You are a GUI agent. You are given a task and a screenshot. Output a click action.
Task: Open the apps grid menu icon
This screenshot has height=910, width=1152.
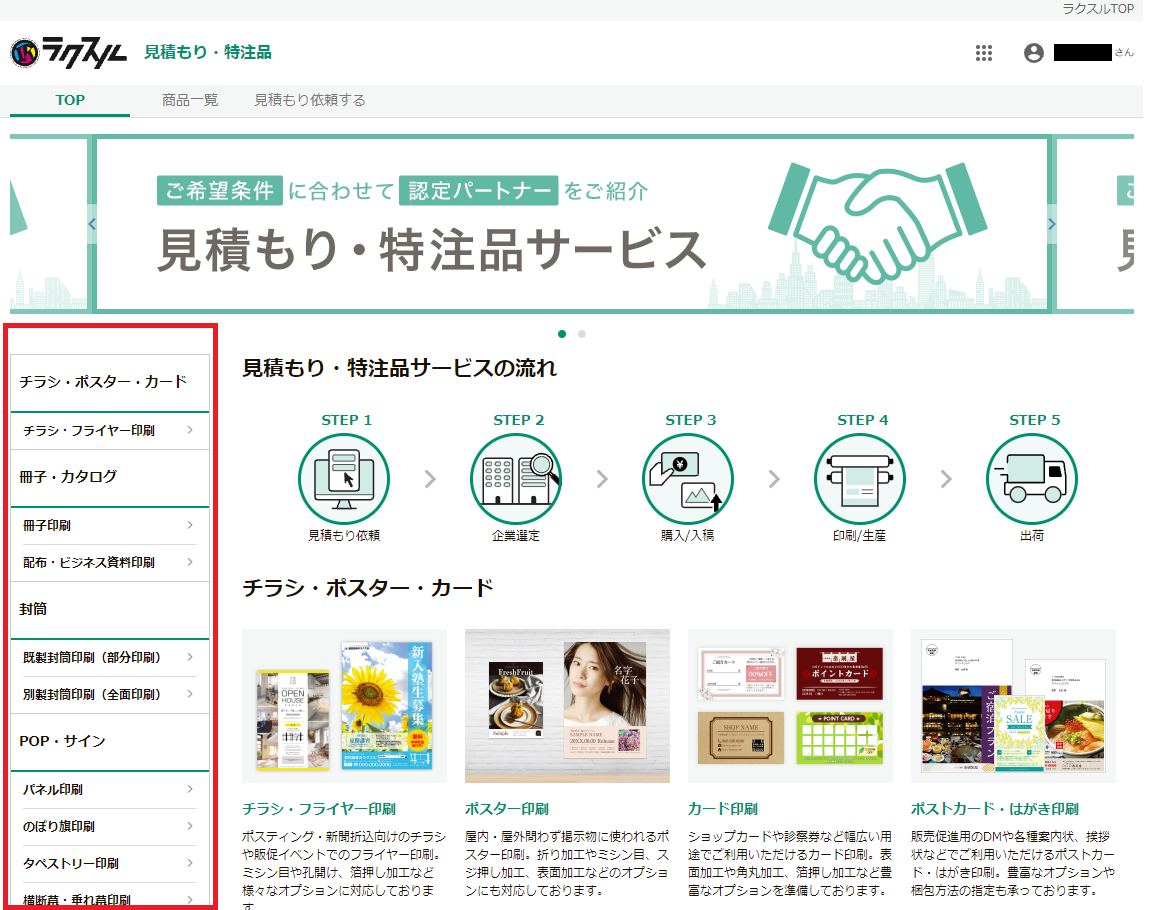[984, 53]
